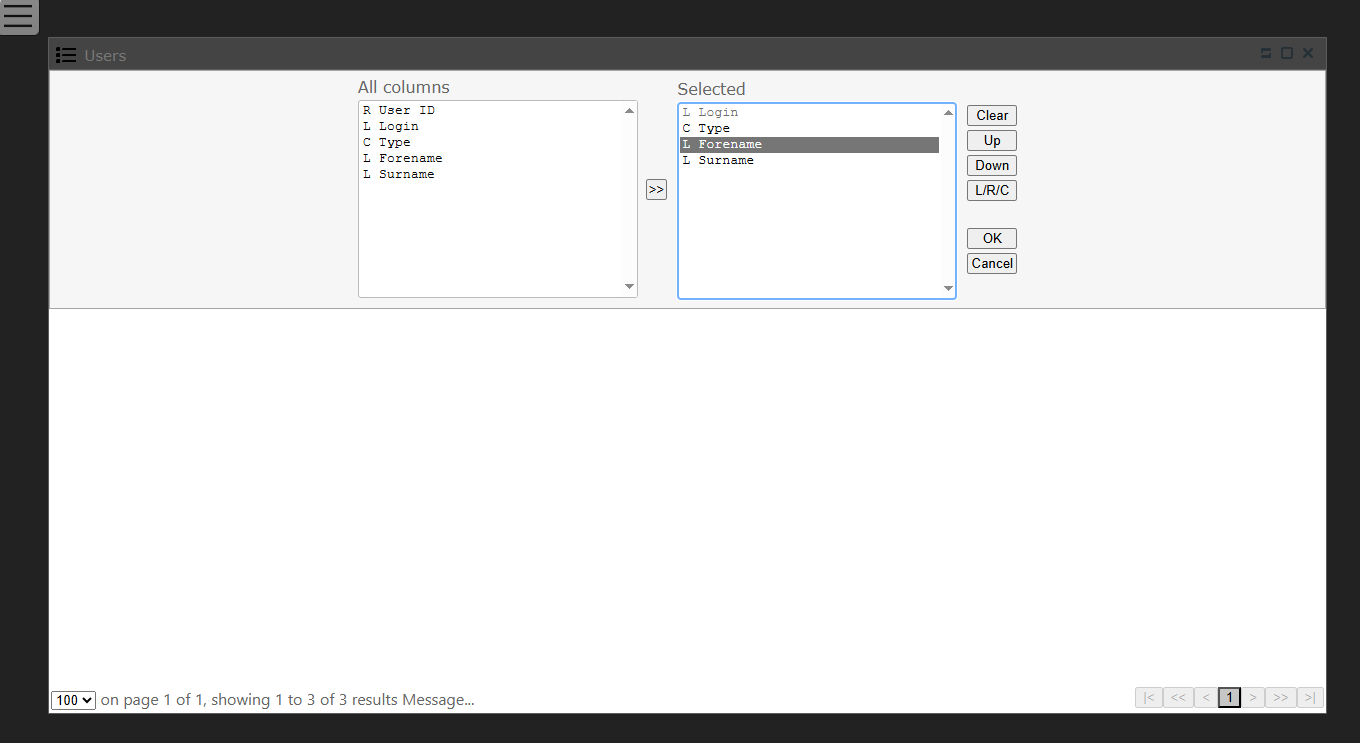
Task: Toggle alignment with L/R/C button
Action: [991, 190]
